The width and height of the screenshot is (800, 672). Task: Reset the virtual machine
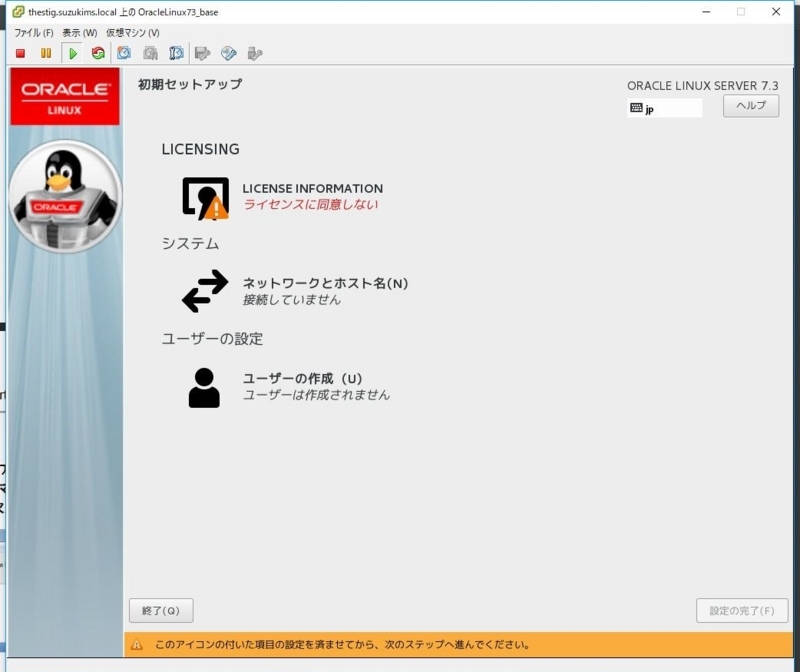[98, 53]
